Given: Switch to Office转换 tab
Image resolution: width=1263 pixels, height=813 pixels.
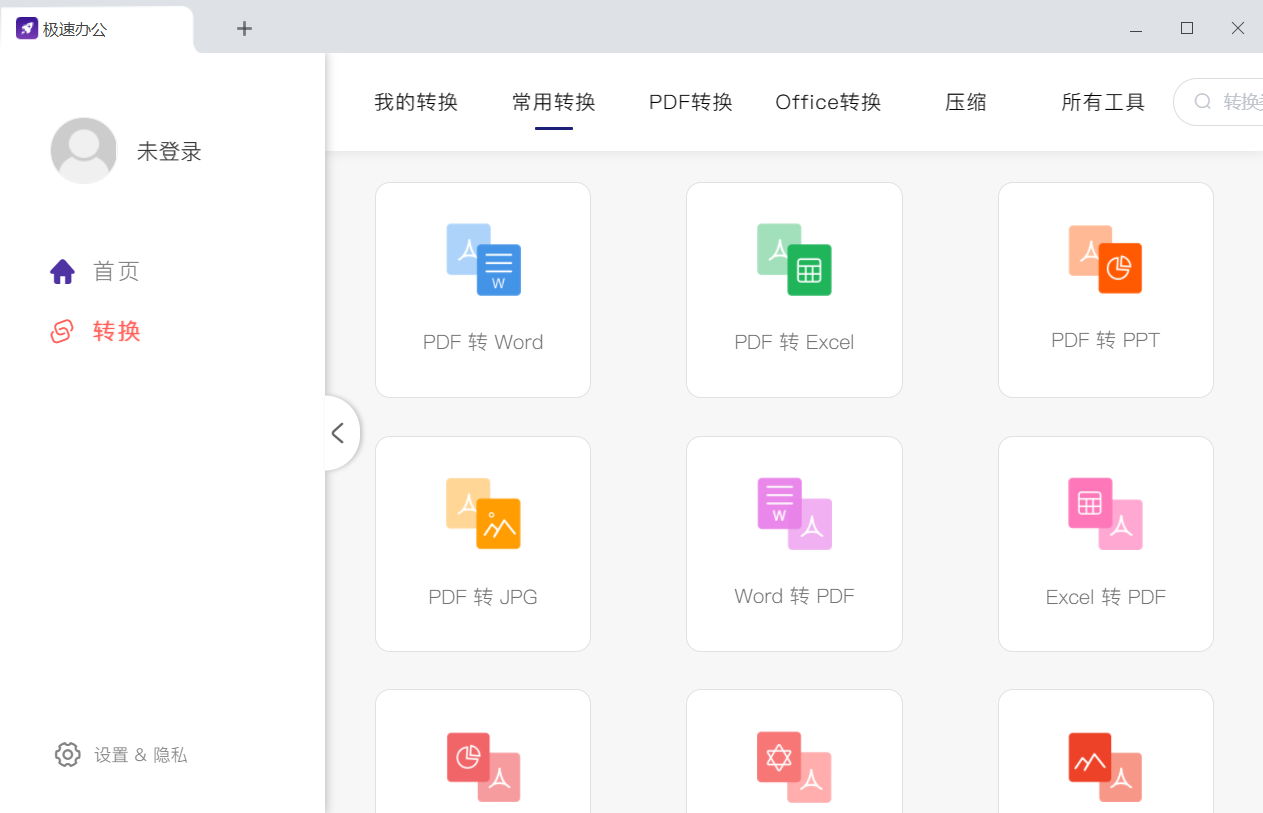Looking at the screenshot, I should click(x=828, y=102).
